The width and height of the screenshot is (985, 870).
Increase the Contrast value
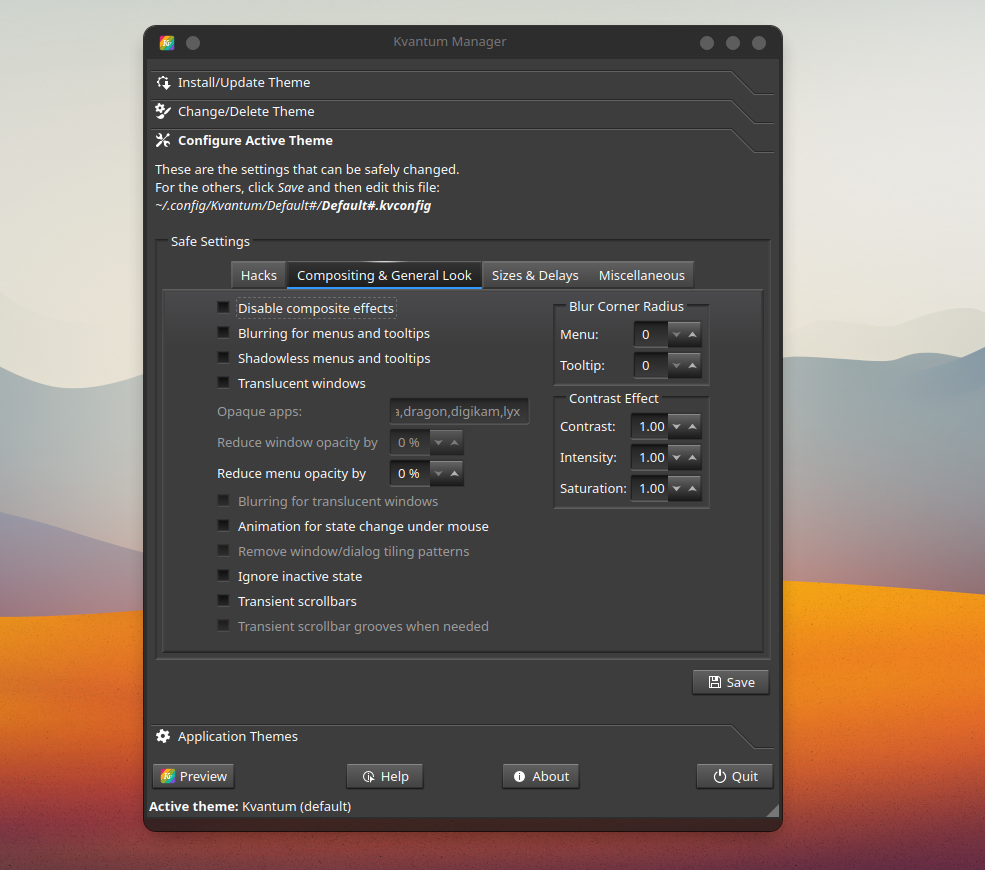(692, 427)
